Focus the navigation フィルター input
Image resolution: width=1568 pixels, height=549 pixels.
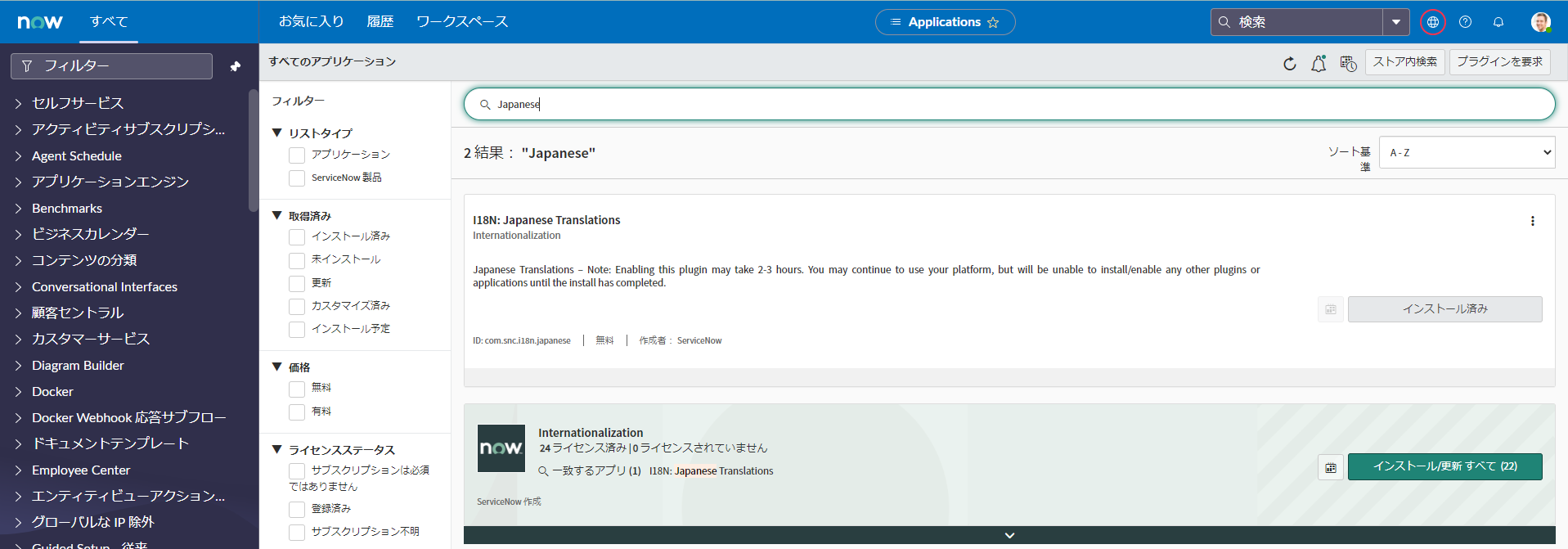tap(111, 66)
